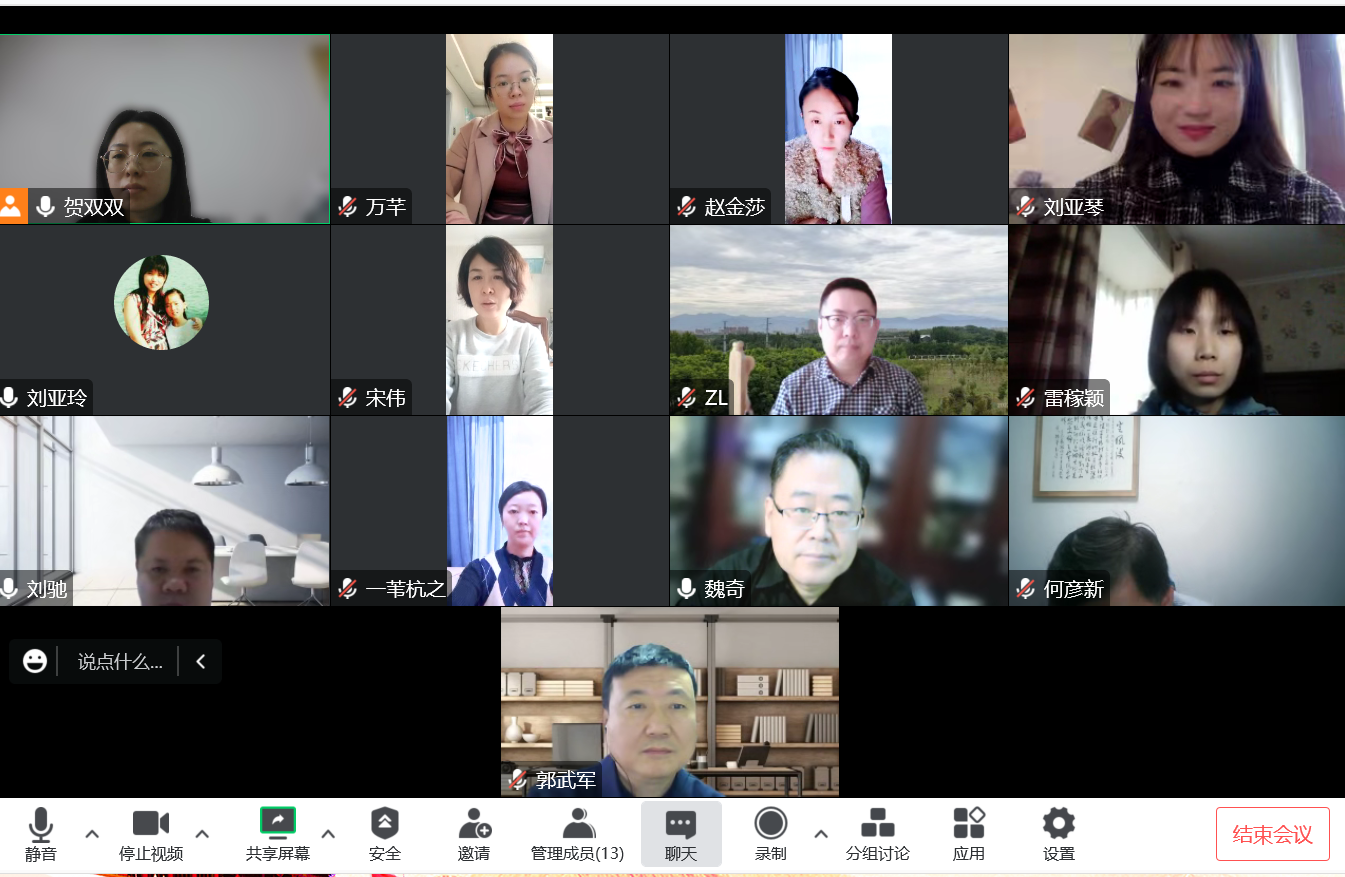Click the 说点什么... message input field
This screenshot has width=1345, height=877.
[119, 661]
